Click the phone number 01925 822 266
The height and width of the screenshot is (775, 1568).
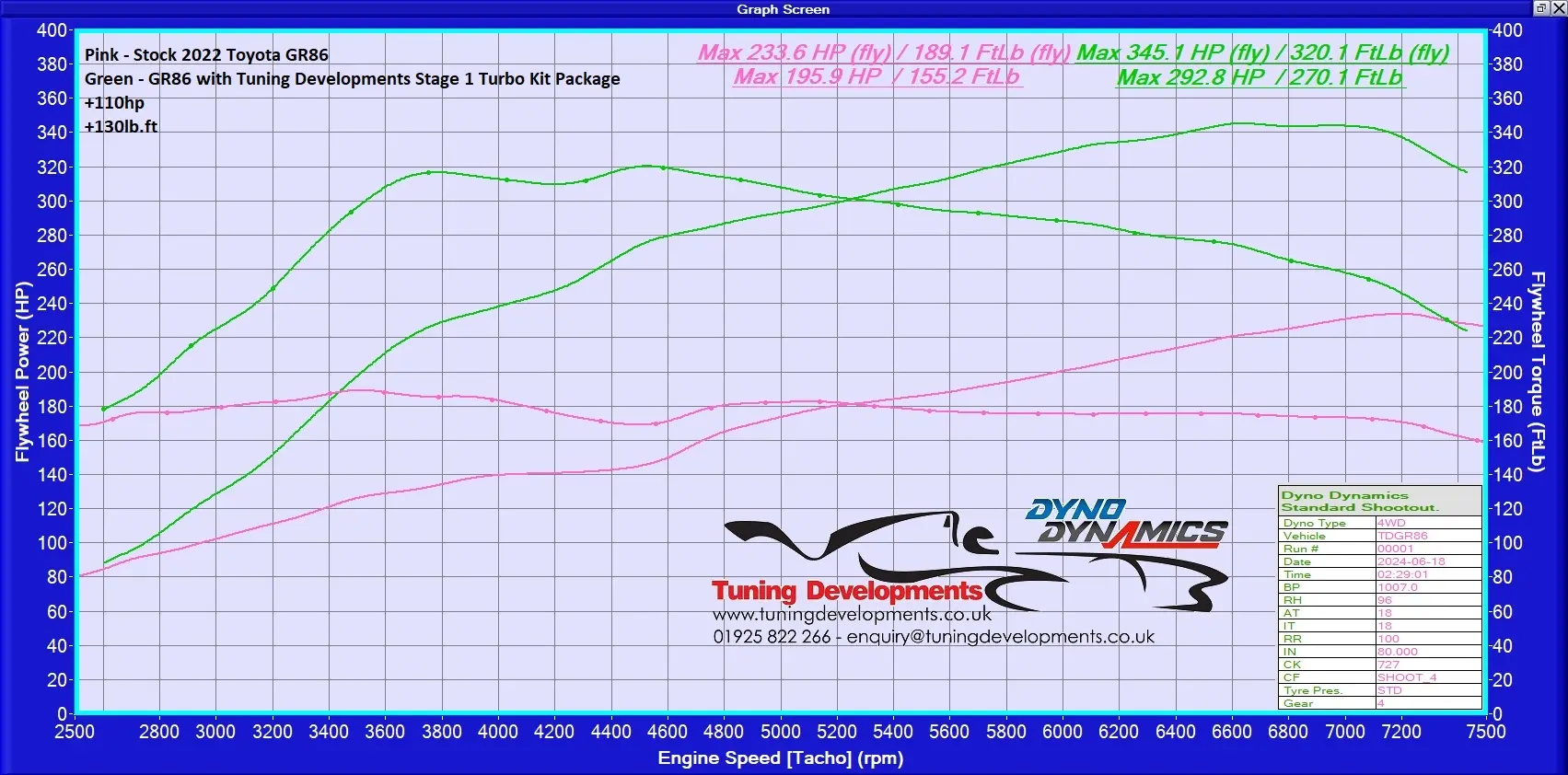[x=772, y=637]
